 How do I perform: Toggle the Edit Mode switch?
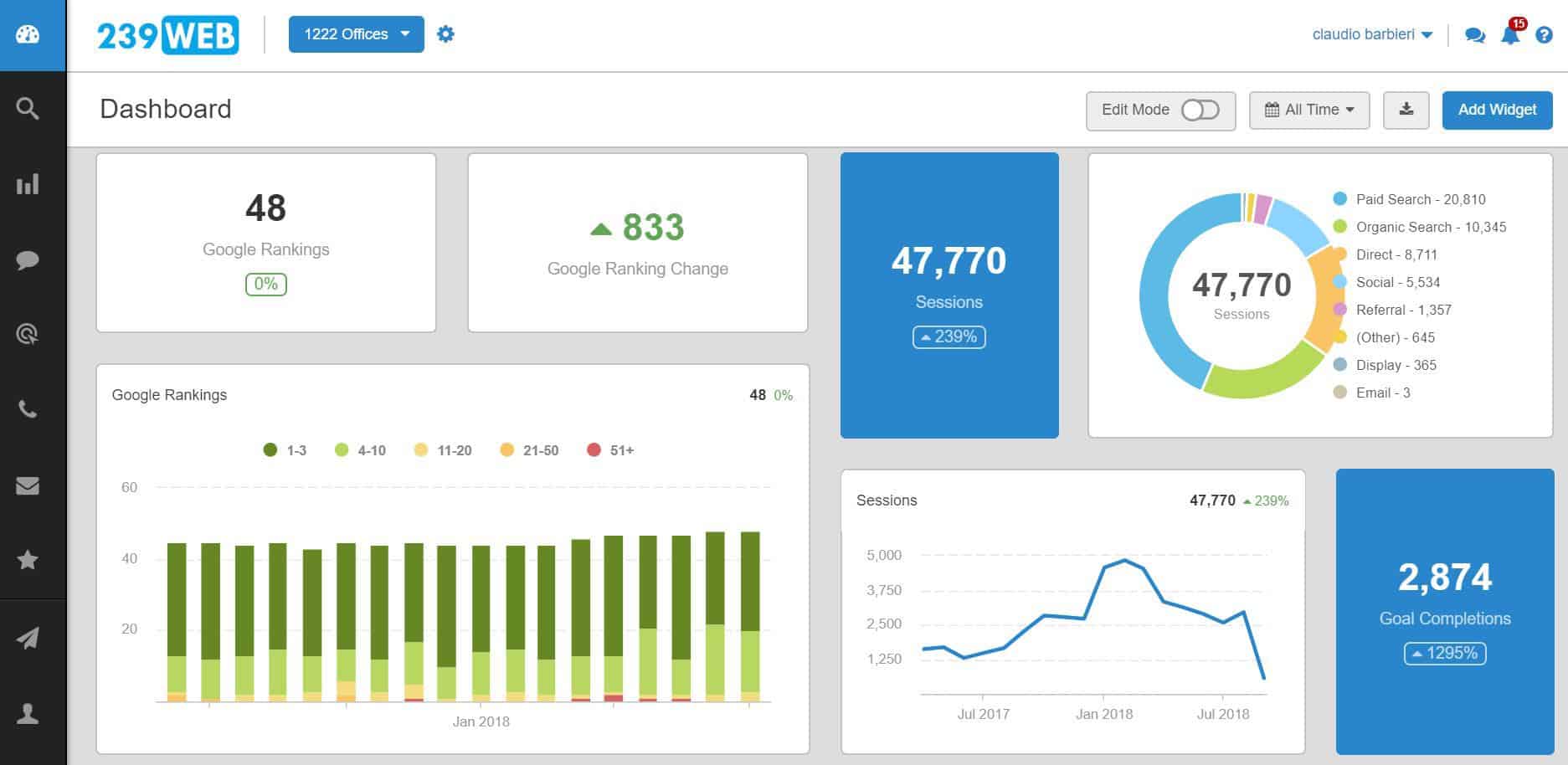click(1200, 110)
